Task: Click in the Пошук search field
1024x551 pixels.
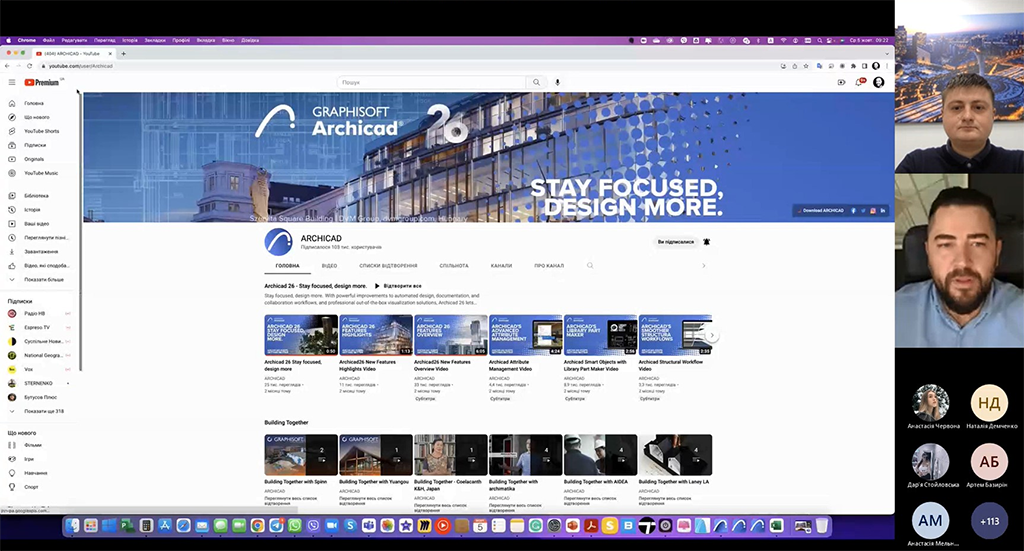Action: [x=432, y=82]
